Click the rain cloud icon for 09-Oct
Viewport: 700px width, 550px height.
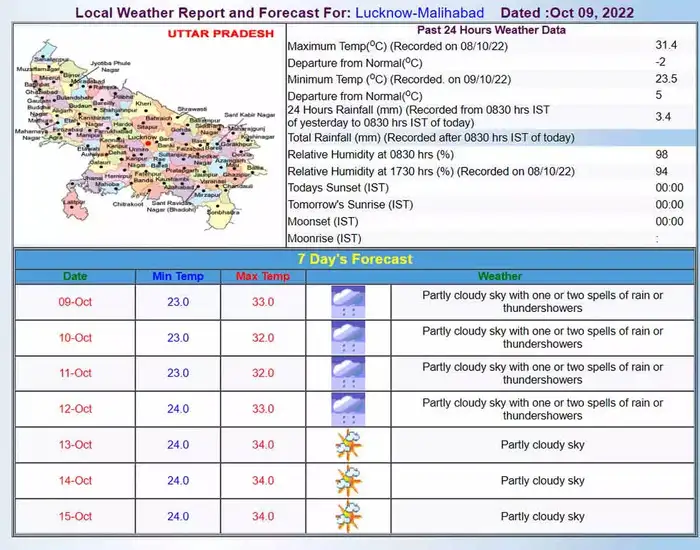[x=348, y=302]
